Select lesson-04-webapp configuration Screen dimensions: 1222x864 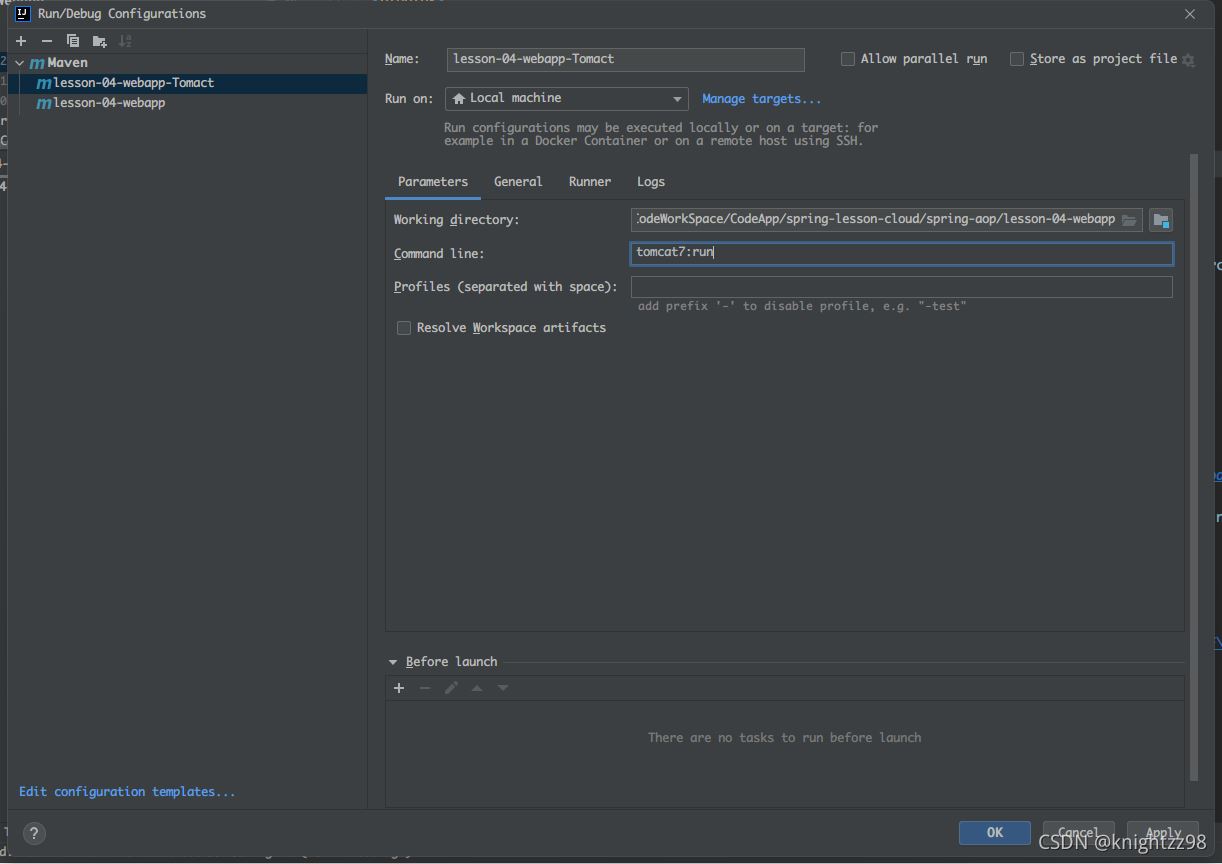(187, 103)
